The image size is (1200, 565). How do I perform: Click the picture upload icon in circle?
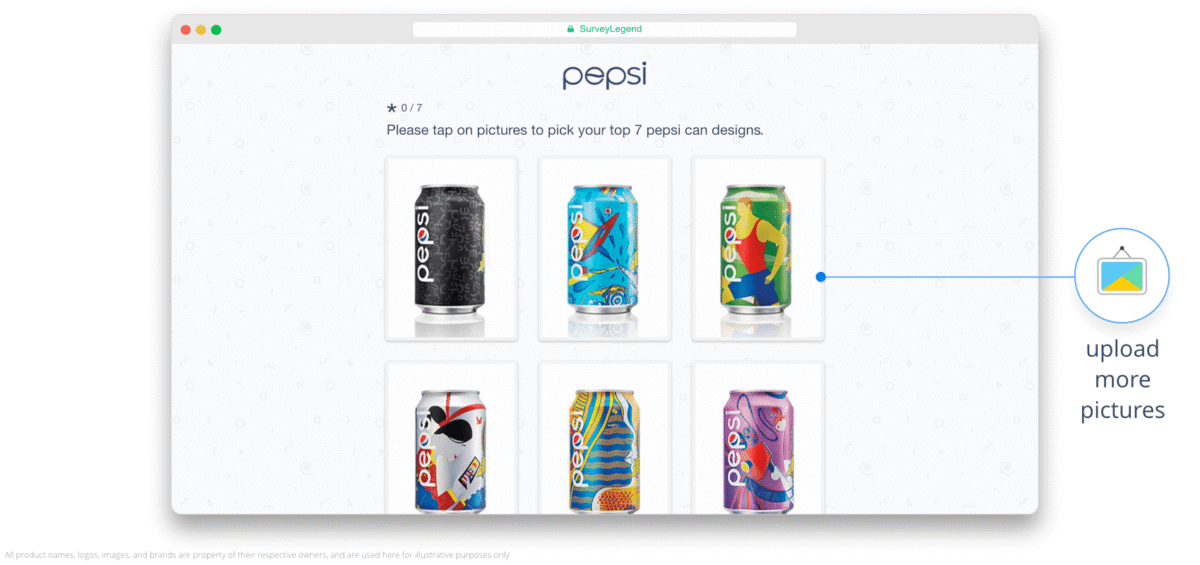[1121, 275]
